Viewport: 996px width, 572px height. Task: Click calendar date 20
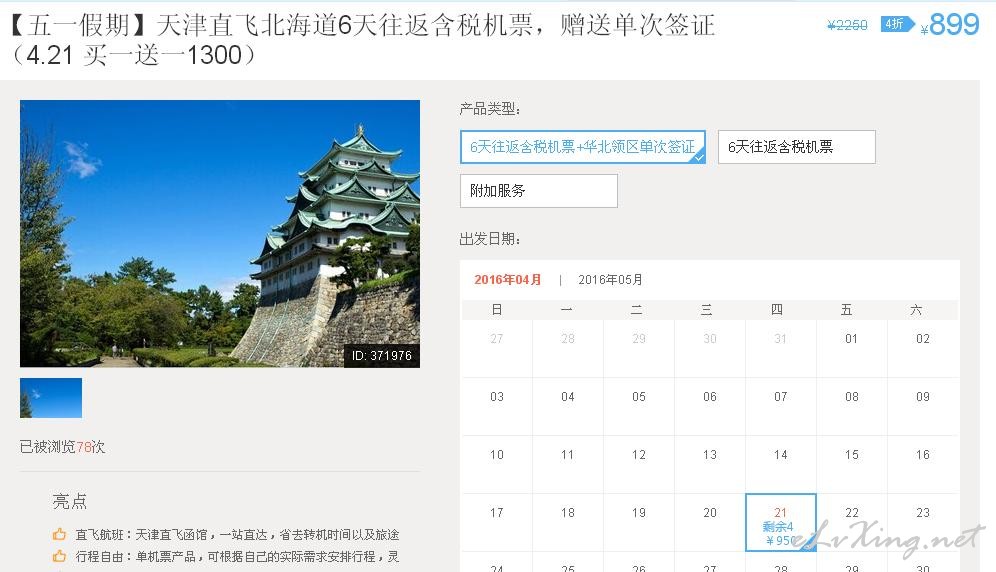tap(710, 512)
